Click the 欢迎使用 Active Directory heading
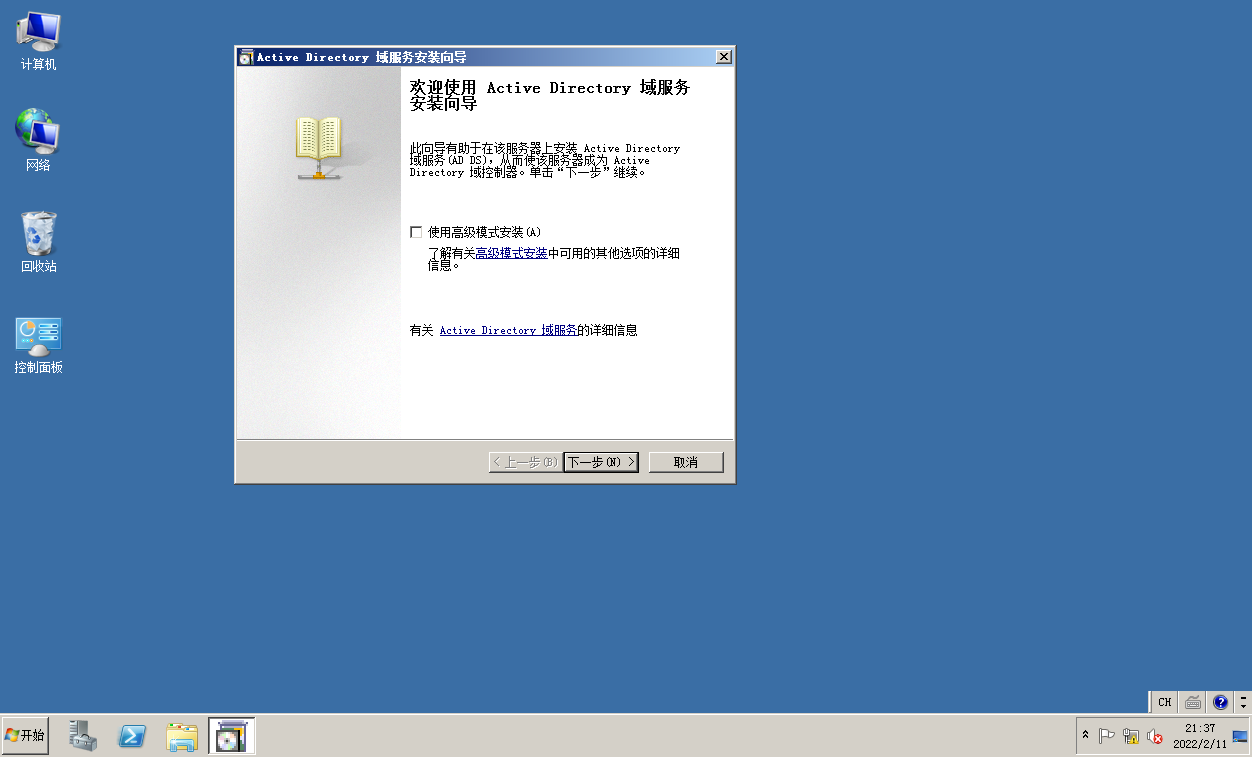1252x757 pixels. point(550,95)
